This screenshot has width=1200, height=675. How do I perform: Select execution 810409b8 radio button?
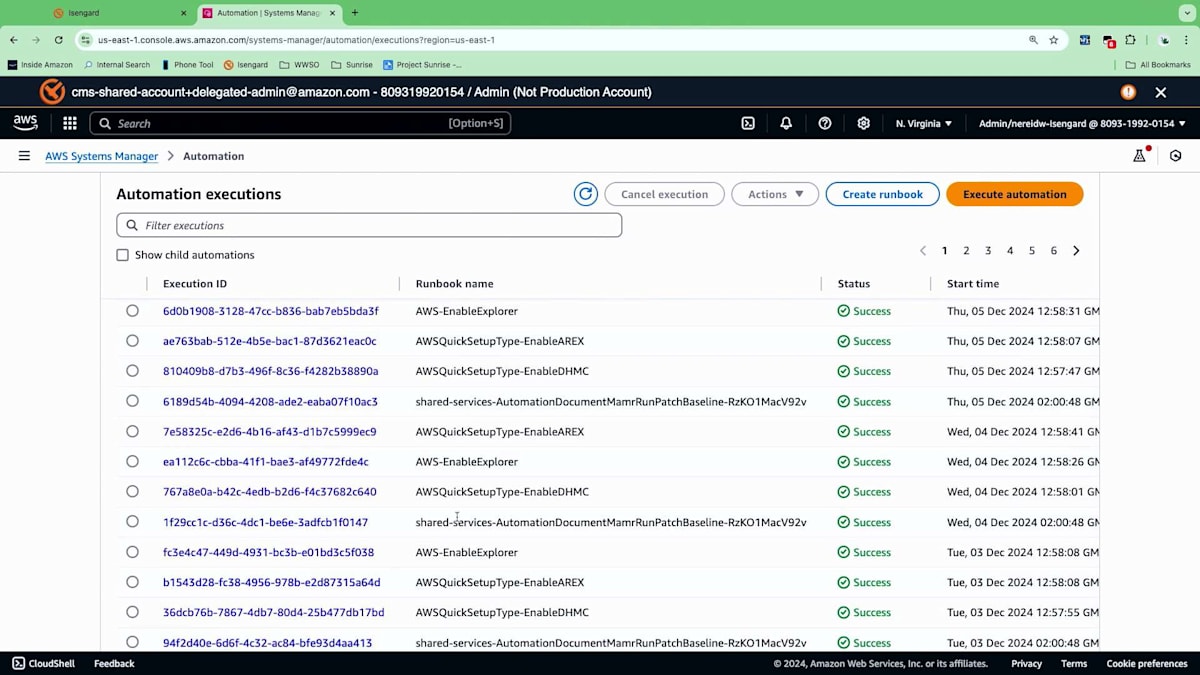(132, 371)
